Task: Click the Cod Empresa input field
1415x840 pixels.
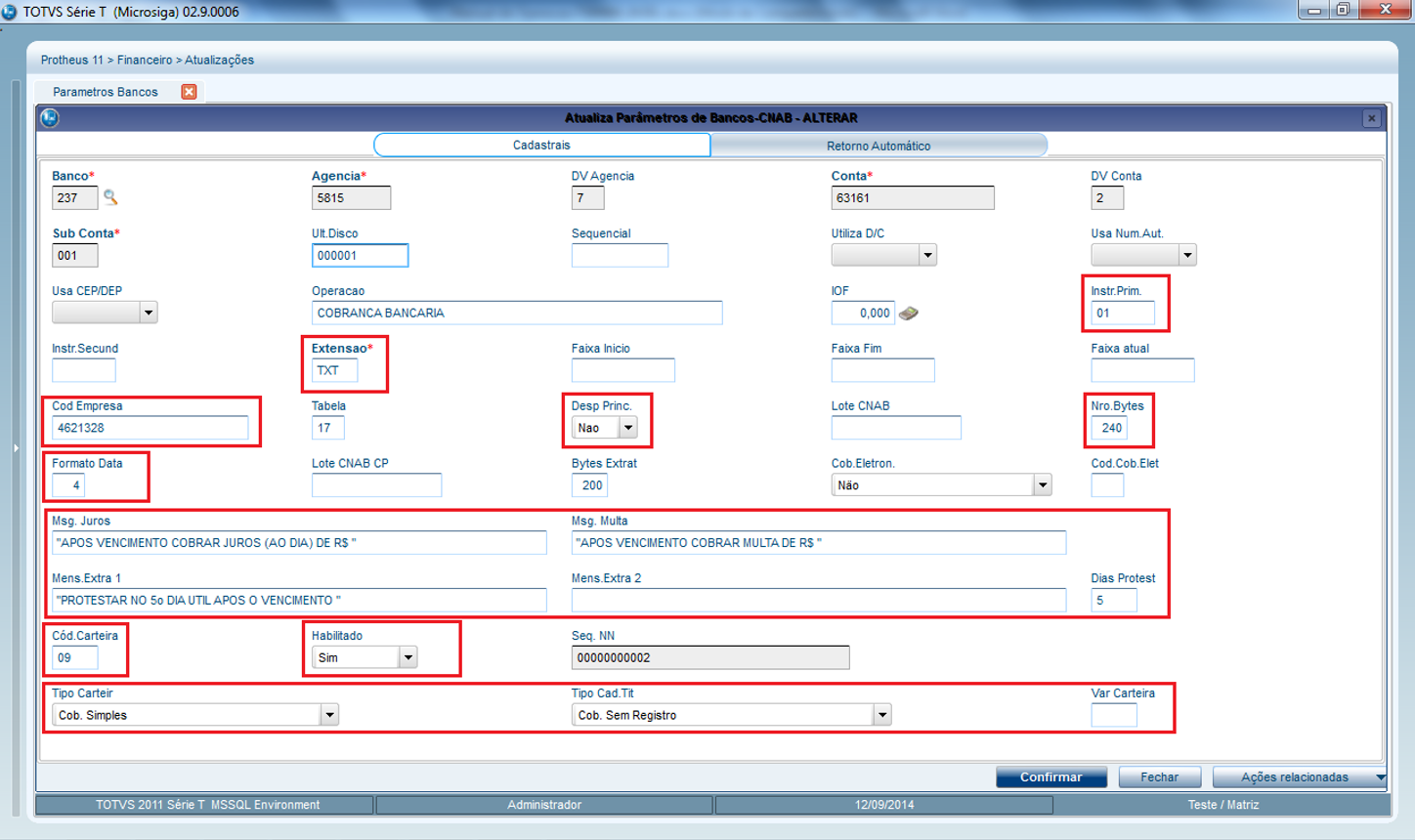Action: click(150, 428)
